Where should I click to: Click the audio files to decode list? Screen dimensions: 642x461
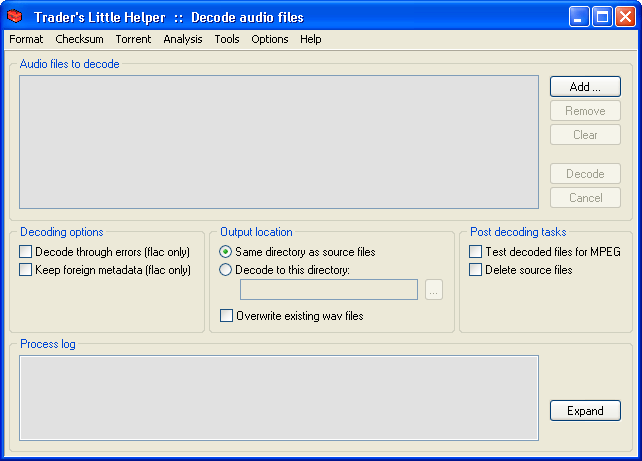[279, 142]
